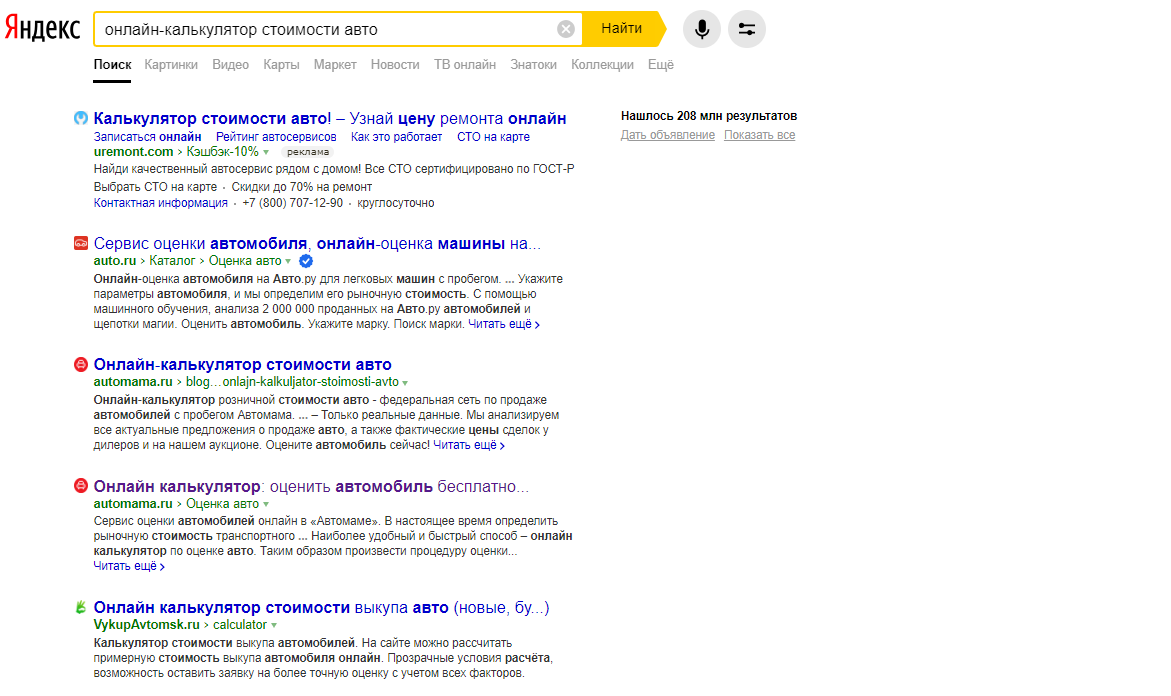Open search settings sliders icon

click(747, 29)
